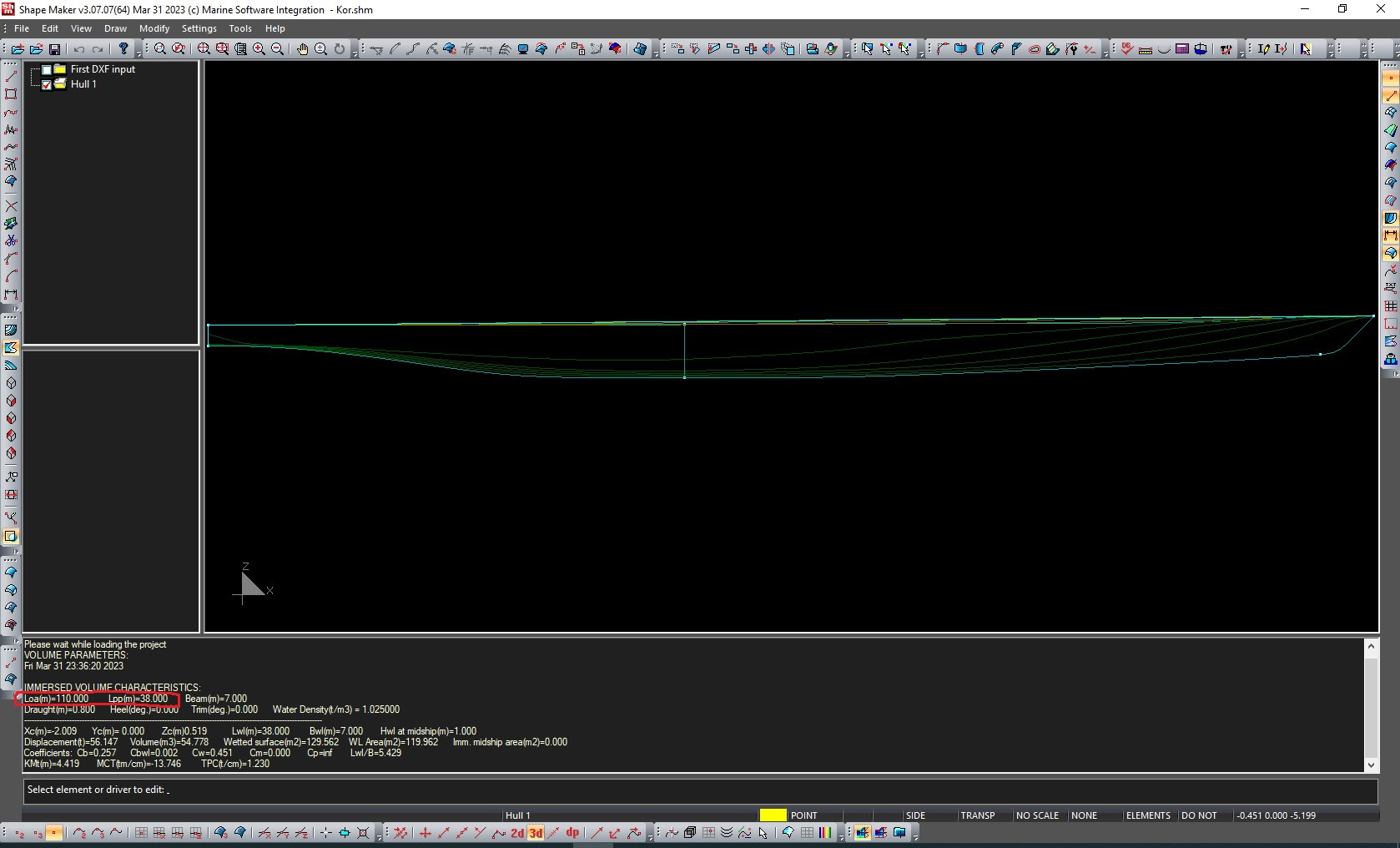1400x848 pixels.
Task: Click the first magnifier zoom window icon
Action: tap(160, 49)
